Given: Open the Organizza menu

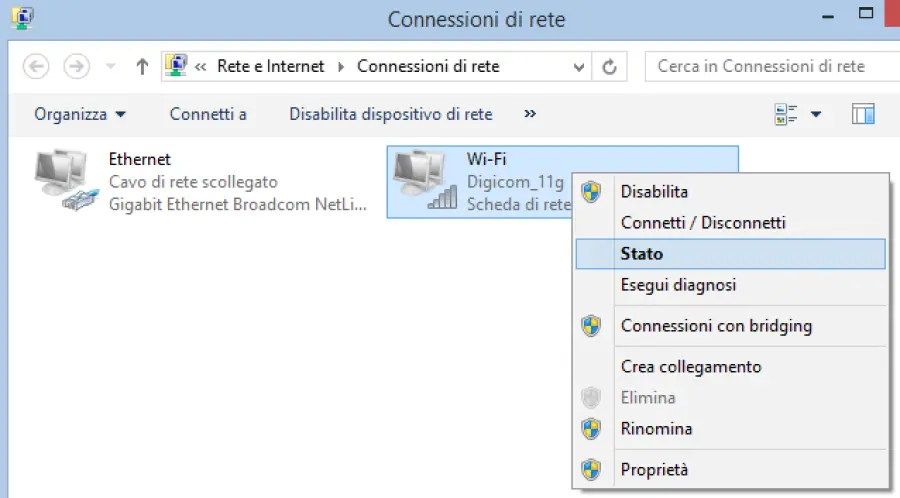Looking at the screenshot, I should (x=80, y=114).
